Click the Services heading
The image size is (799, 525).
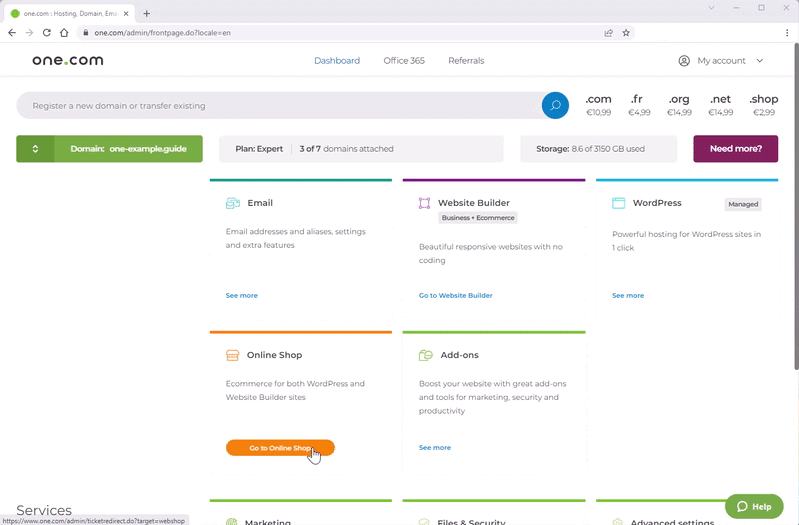tap(44, 510)
